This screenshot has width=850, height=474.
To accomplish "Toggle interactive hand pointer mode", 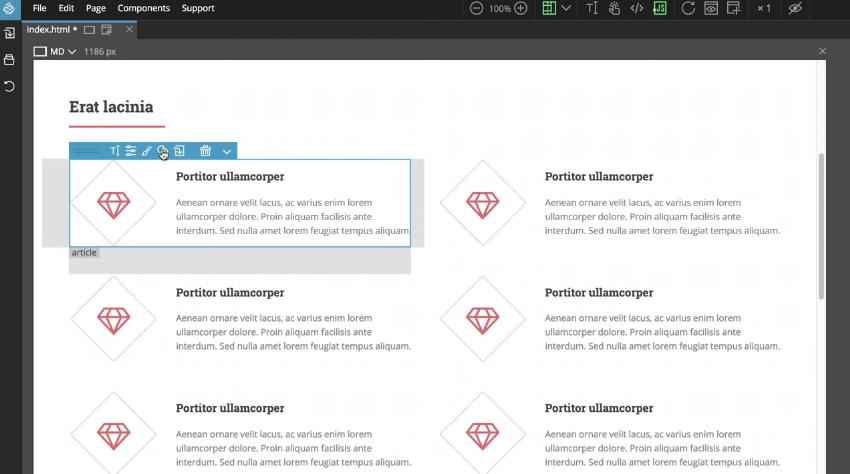I will click(615, 8).
